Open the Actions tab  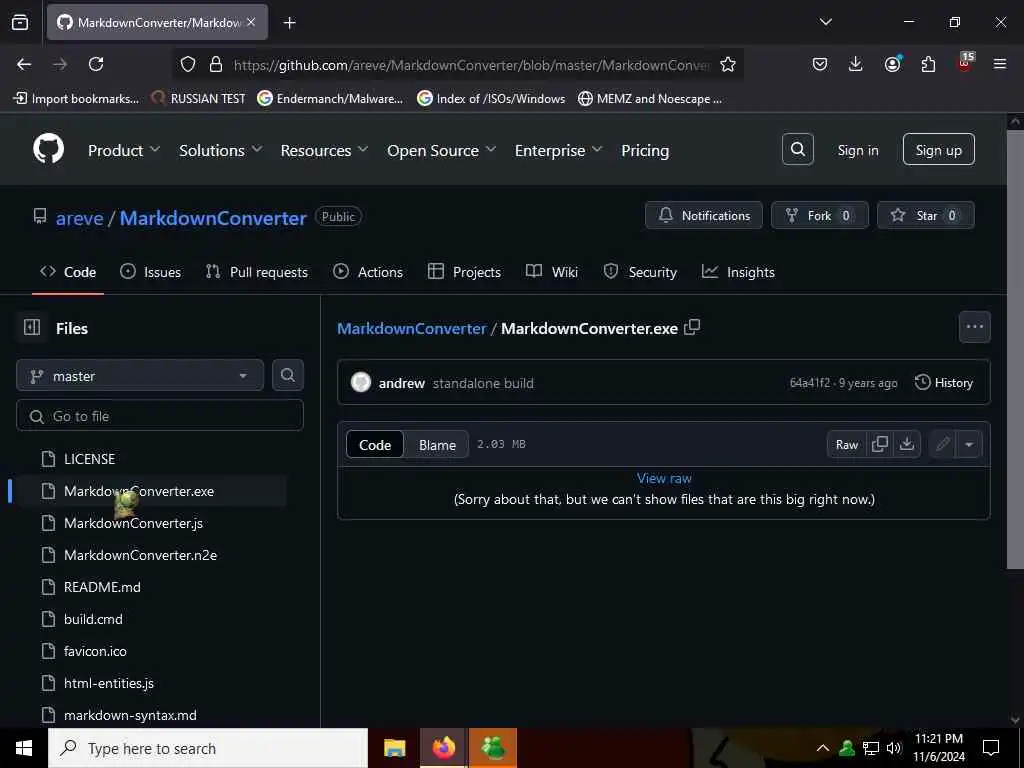368,272
